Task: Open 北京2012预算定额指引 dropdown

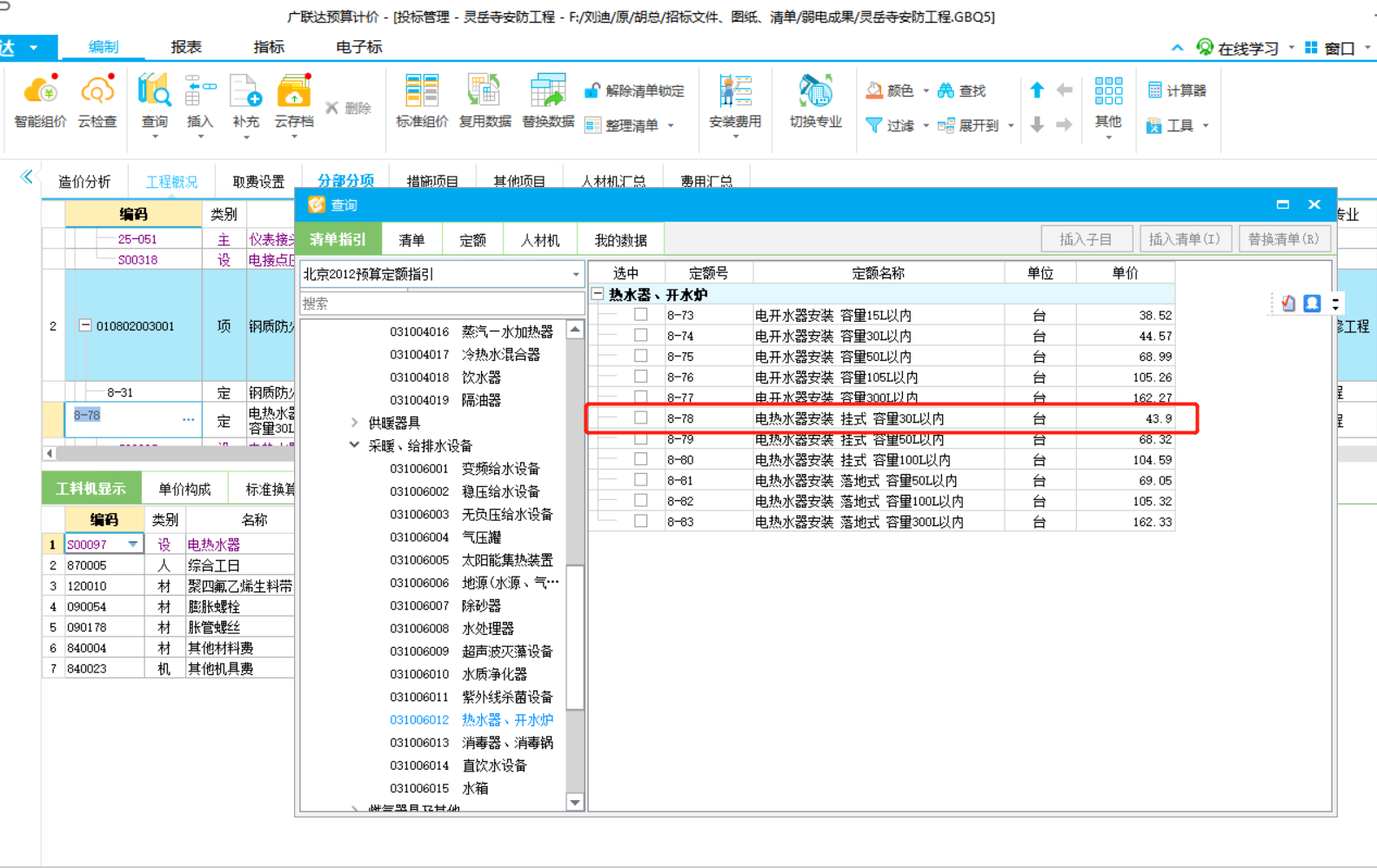Action: pos(575,274)
